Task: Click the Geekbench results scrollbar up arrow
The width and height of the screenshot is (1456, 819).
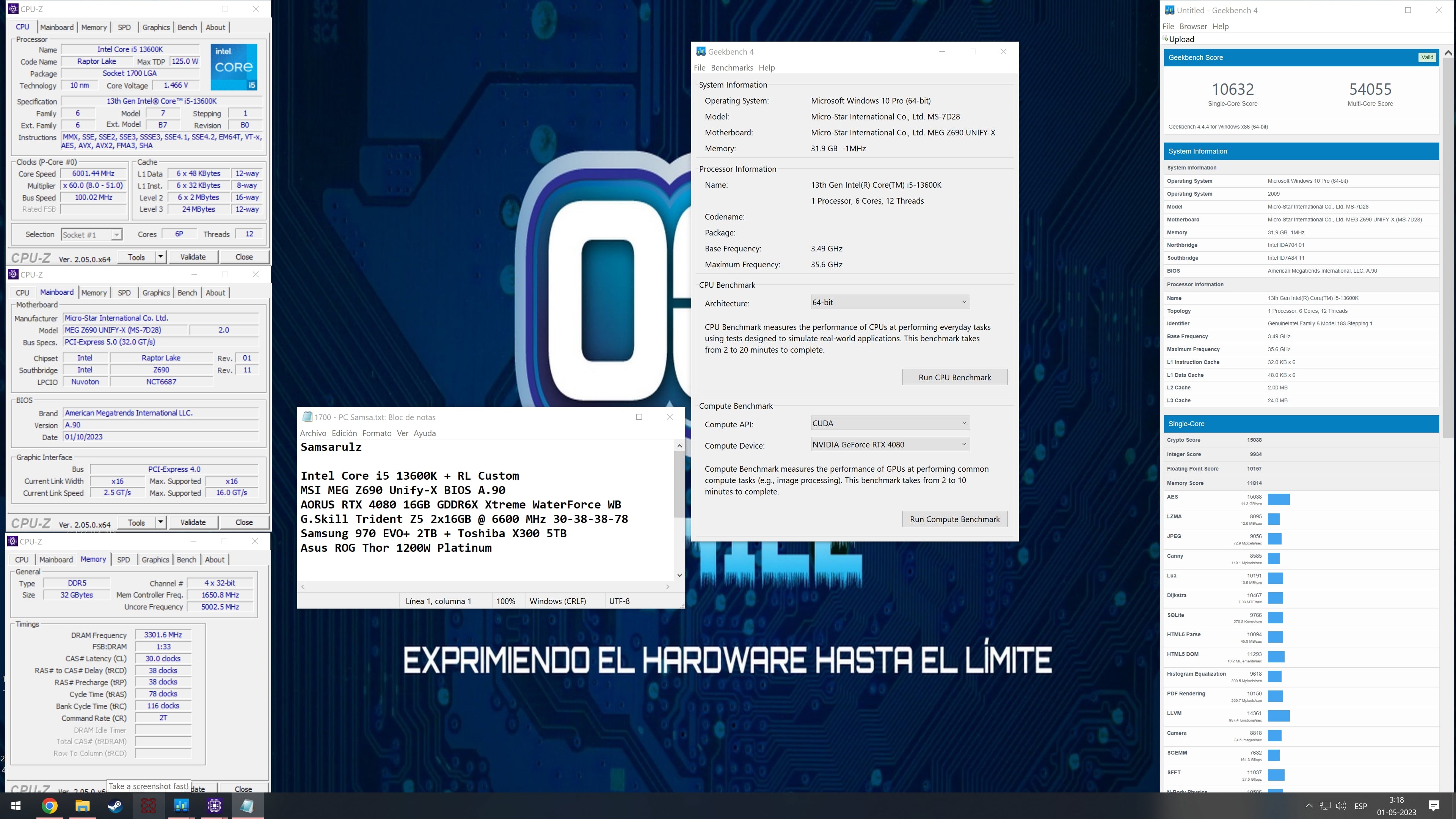Action: pos(1448,53)
